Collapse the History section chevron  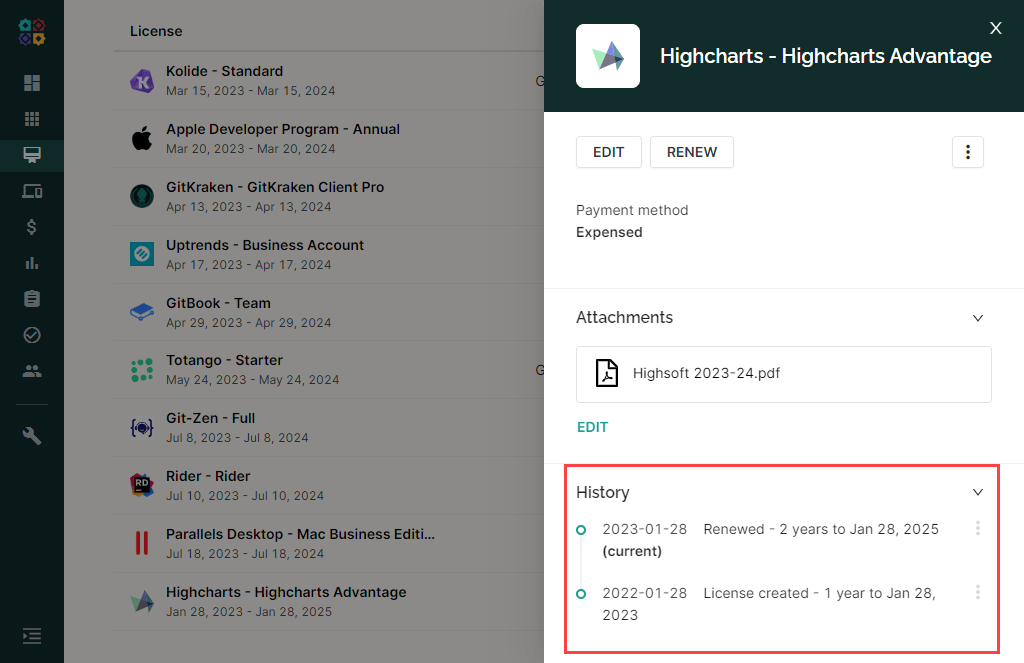[978, 493]
